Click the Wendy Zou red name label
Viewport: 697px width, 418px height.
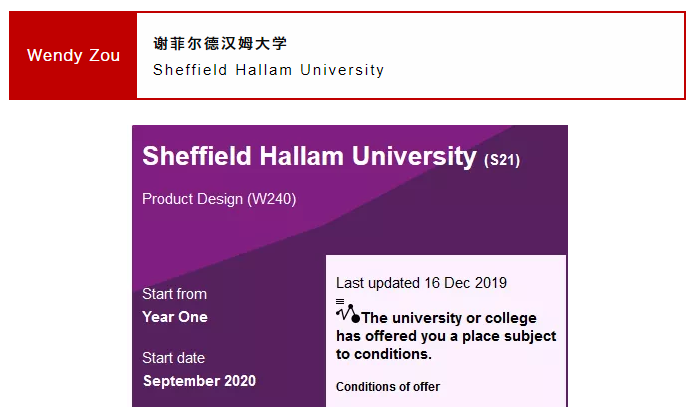73,55
